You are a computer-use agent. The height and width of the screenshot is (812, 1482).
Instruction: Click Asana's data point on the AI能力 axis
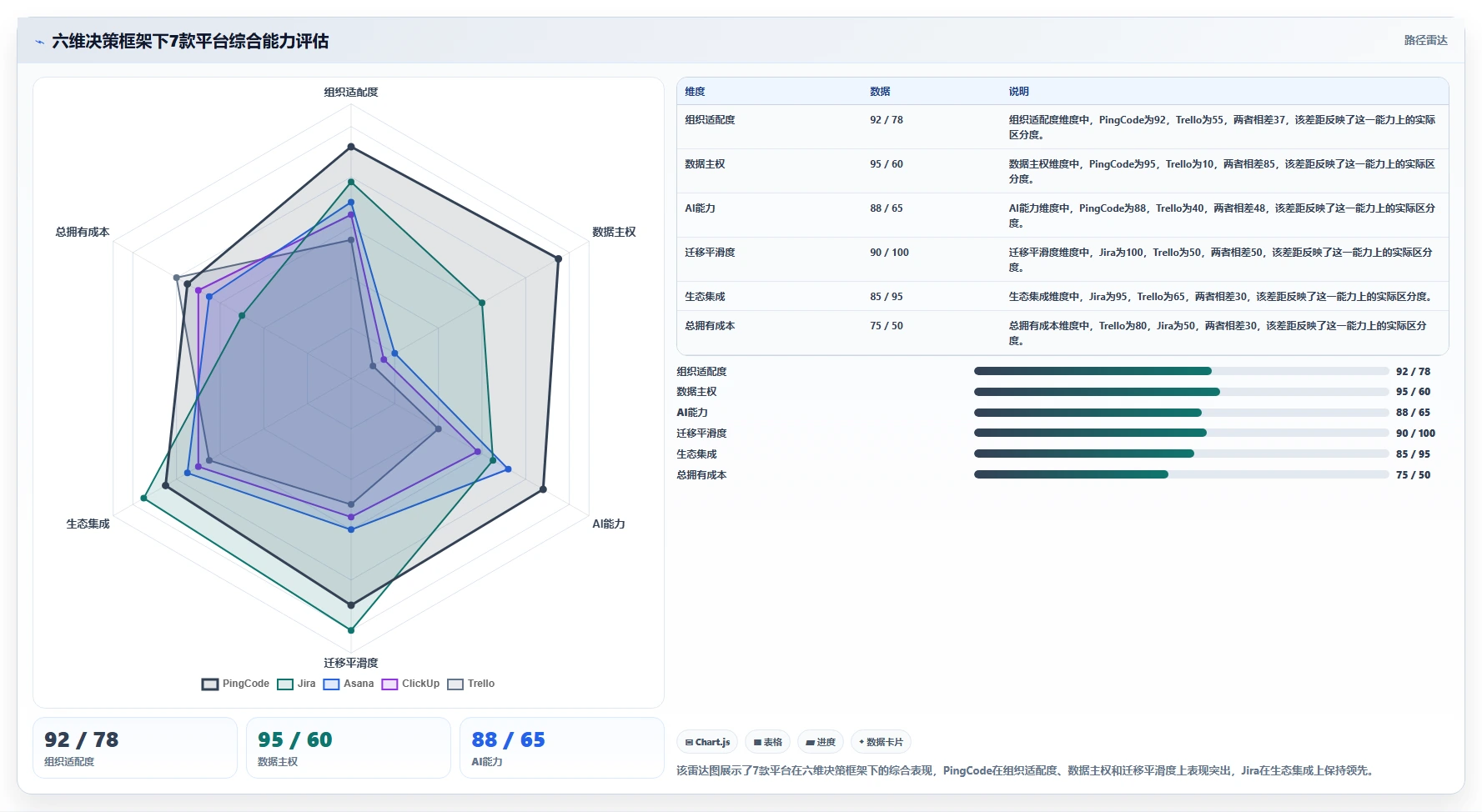coord(508,469)
